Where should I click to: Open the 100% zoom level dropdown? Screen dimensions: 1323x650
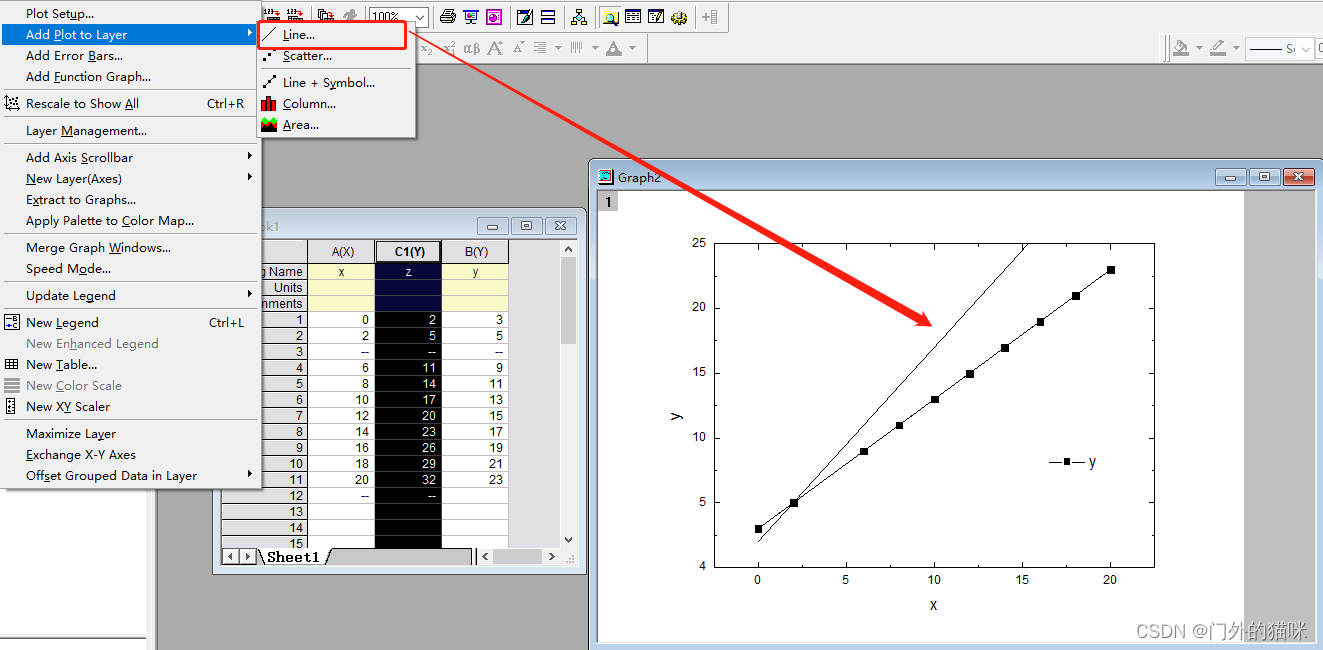(x=421, y=17)
